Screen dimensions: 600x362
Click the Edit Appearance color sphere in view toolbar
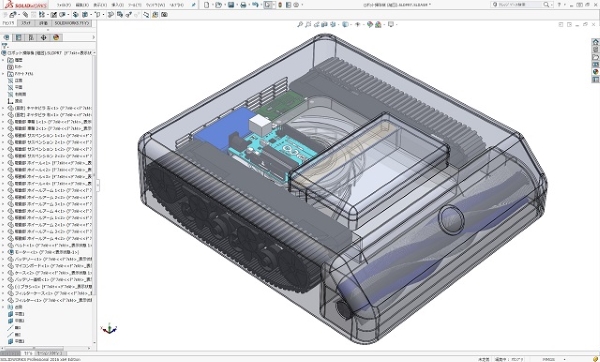(370, 24)
